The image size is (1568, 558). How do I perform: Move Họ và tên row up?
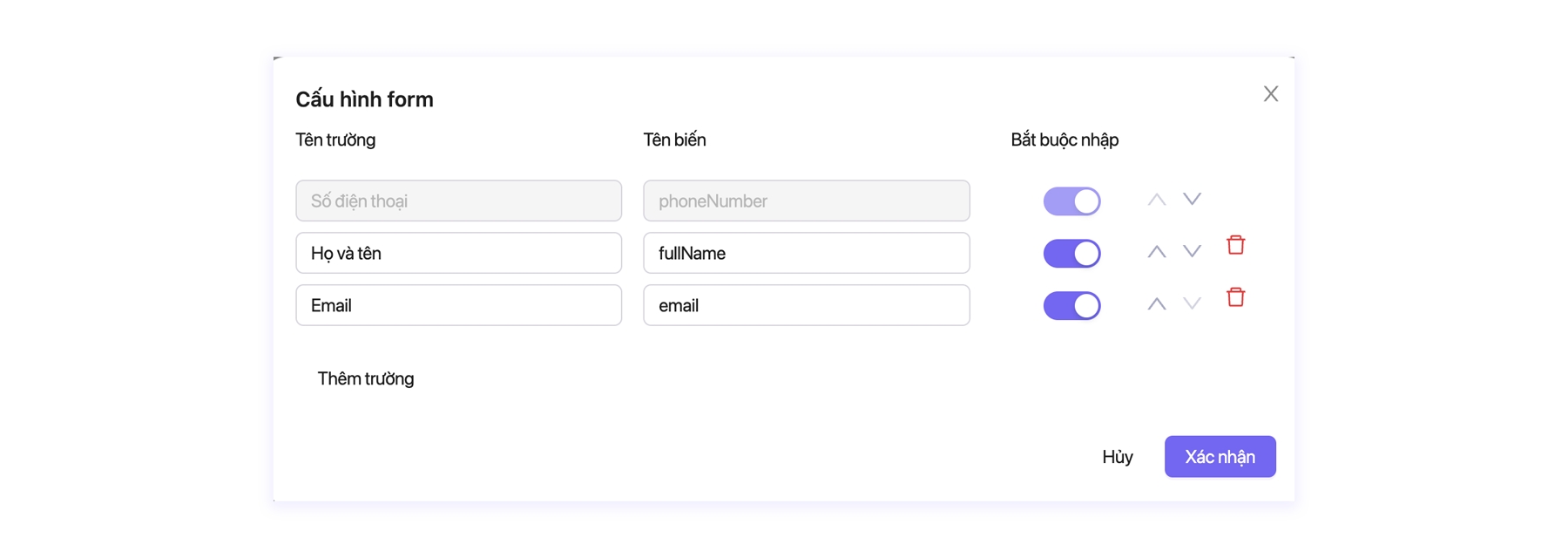(x=1156, y=252)
